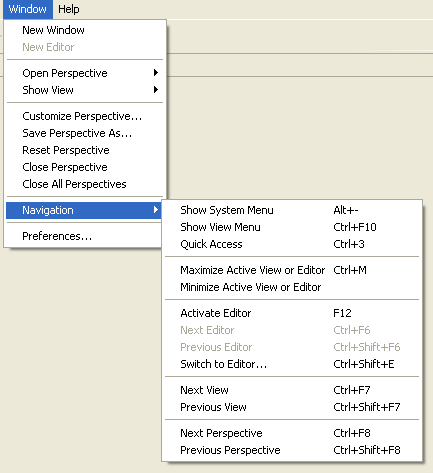Select Switch to Editor...

point(292,364)
